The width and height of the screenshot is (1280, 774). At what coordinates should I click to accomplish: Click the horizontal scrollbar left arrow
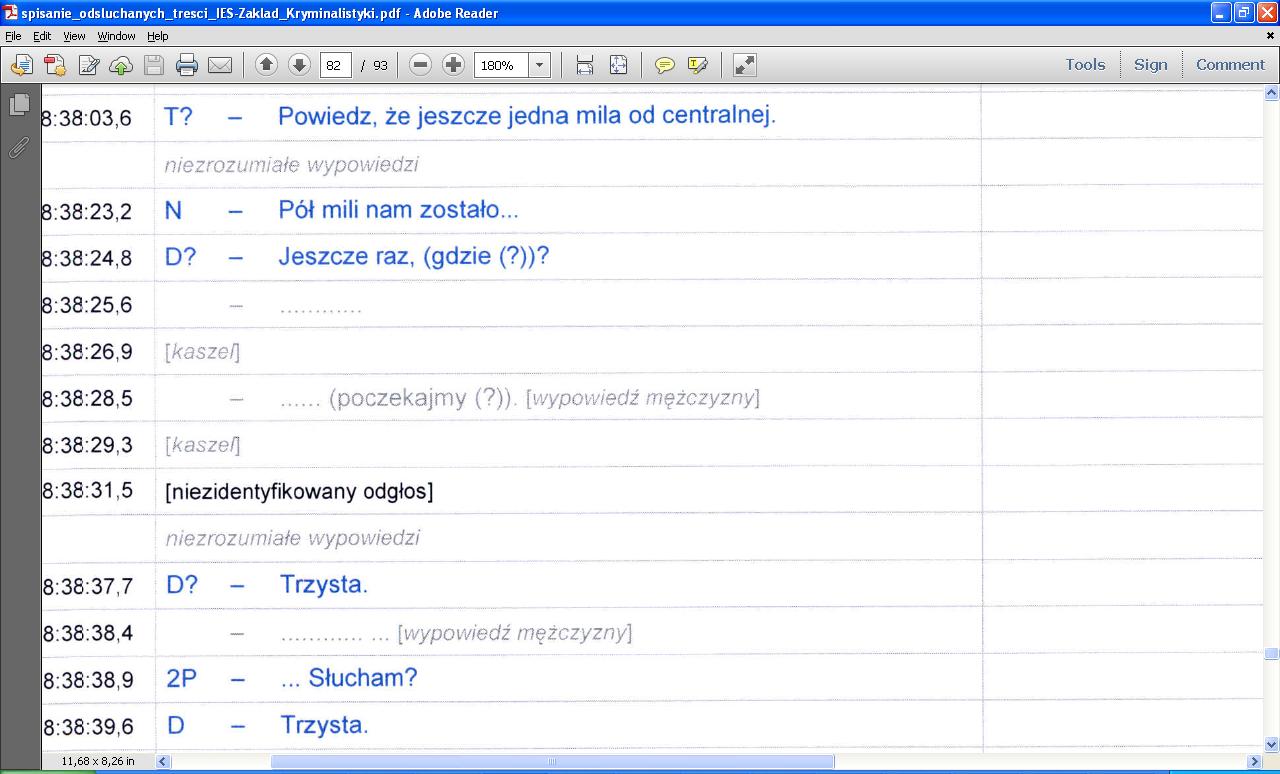tap(163, 762)
